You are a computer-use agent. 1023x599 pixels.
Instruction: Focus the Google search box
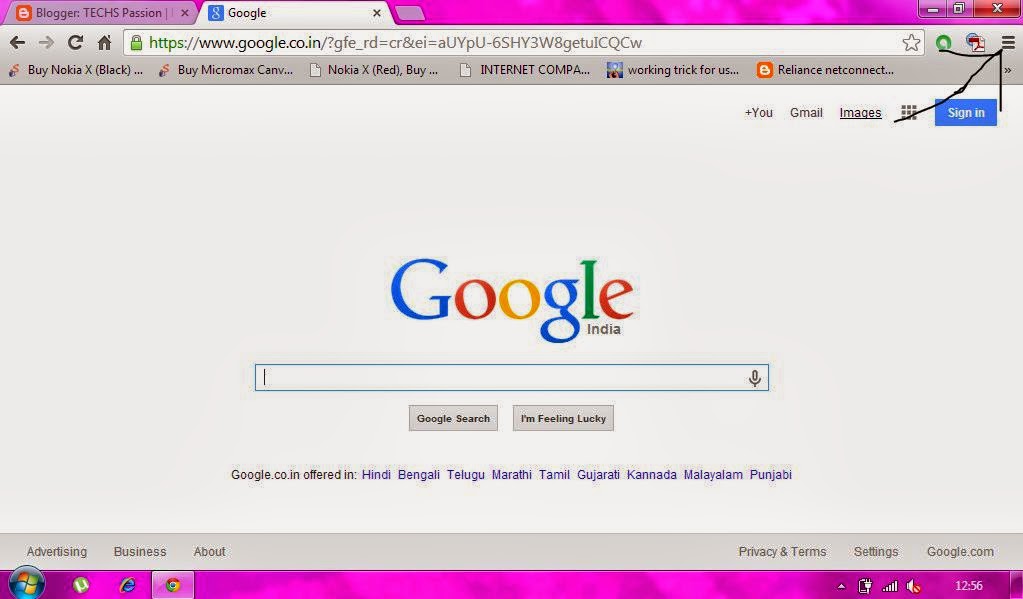point(512,378)
